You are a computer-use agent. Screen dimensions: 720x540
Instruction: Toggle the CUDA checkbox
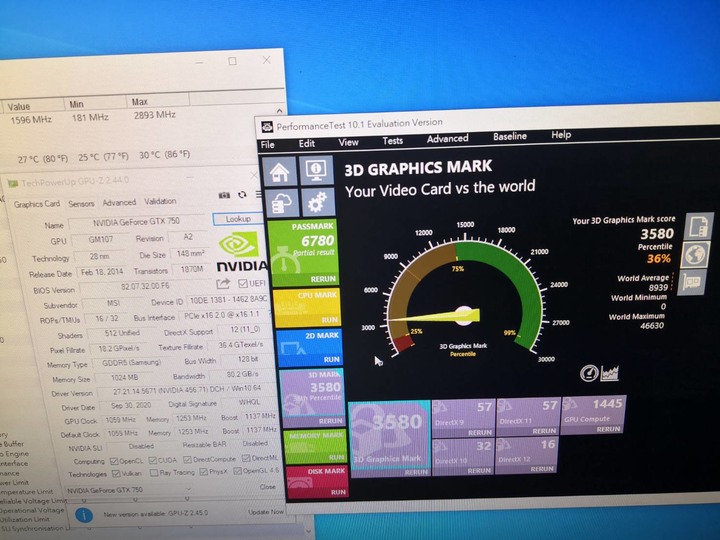point(152,460)
